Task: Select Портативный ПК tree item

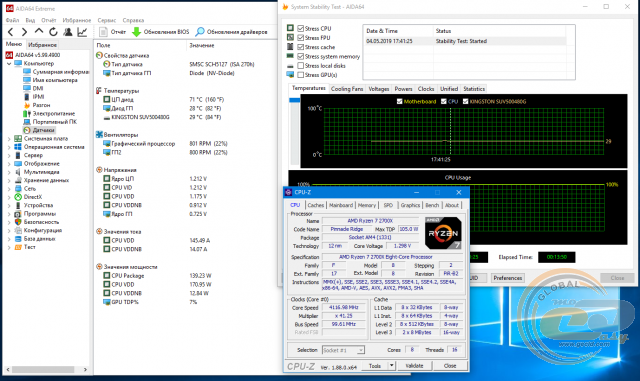Action: click(50, 122)
